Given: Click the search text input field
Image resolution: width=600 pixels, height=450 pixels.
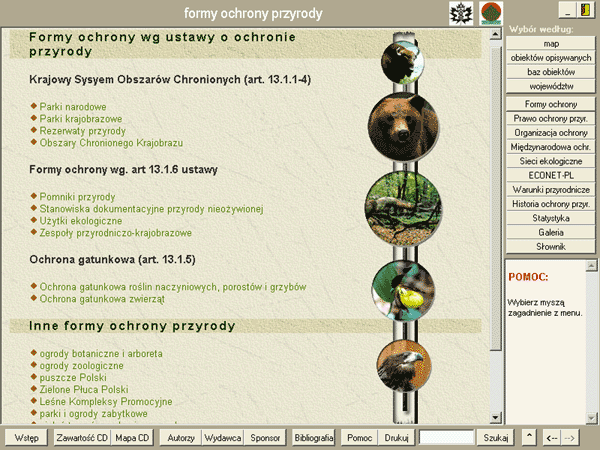Looking at the screenshot, I should coord(446,438).
